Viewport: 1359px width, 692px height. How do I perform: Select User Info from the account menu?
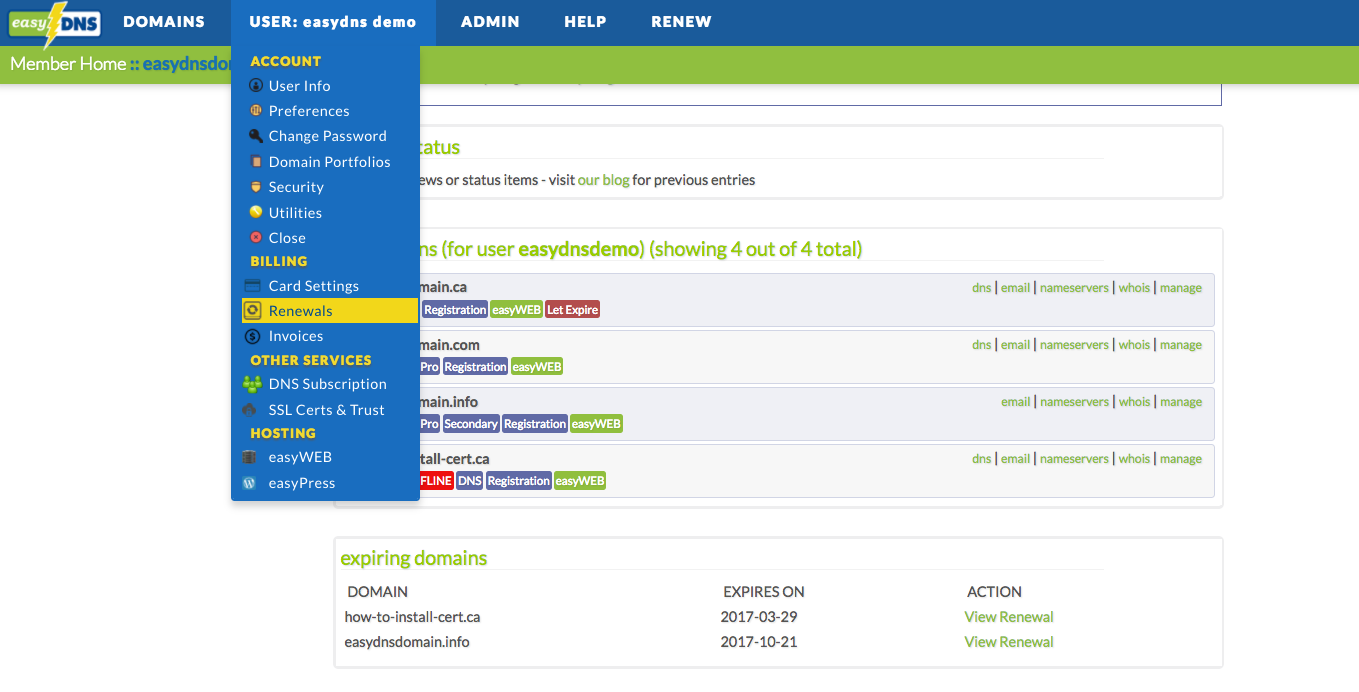pyautogui.click(x=299, y=86)
